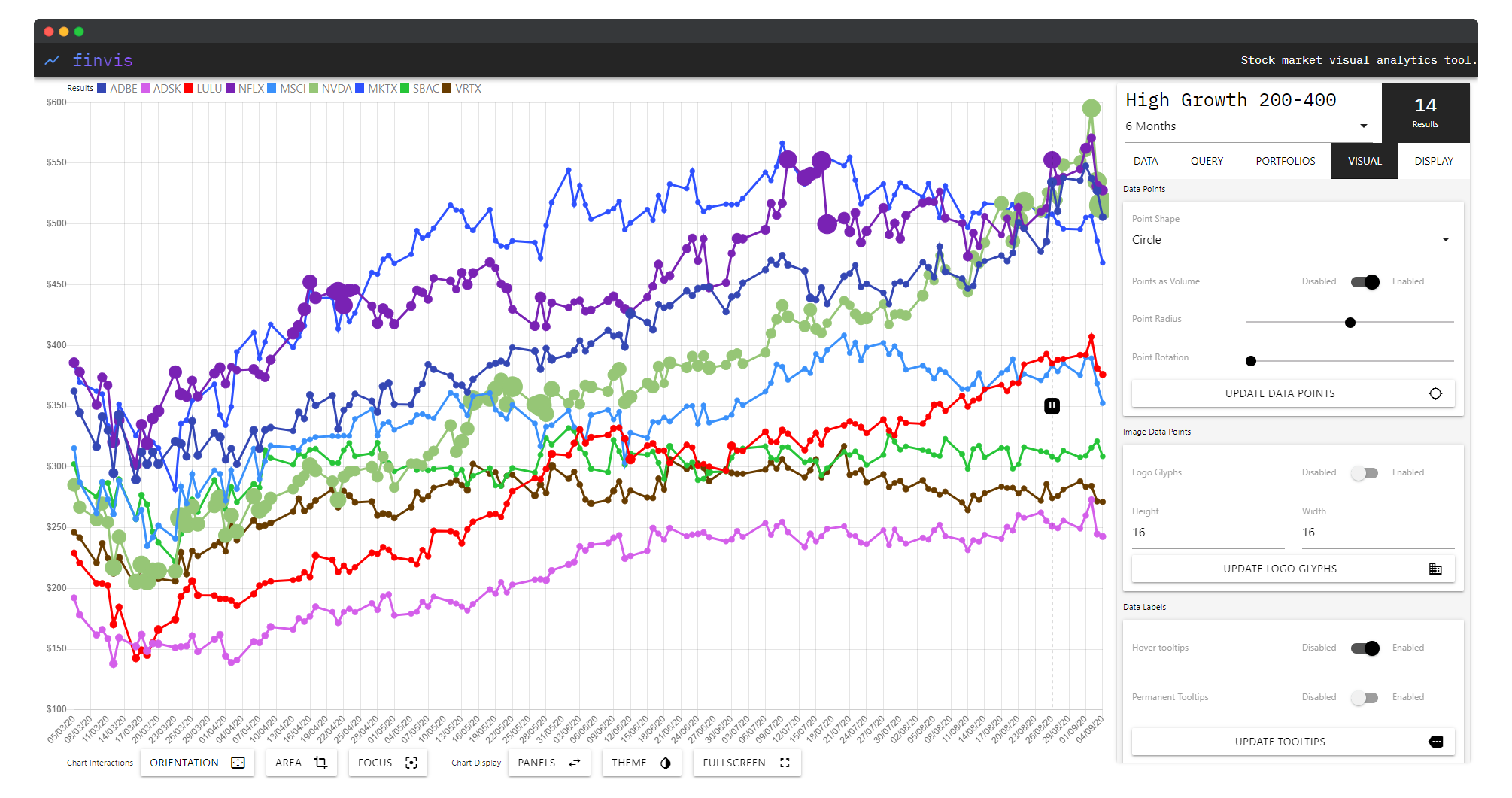Click the LULU legend color swatch
Image resolution: width=1512 pixels, height=798 pixels.
(189, 89)
